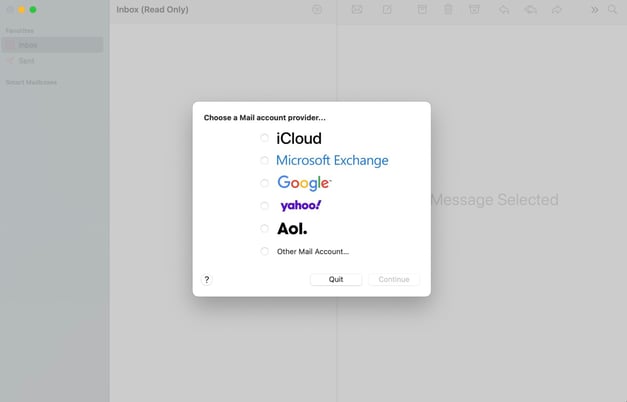Click the Trash delete icon
627x402 pixels.
click(448, 9)
